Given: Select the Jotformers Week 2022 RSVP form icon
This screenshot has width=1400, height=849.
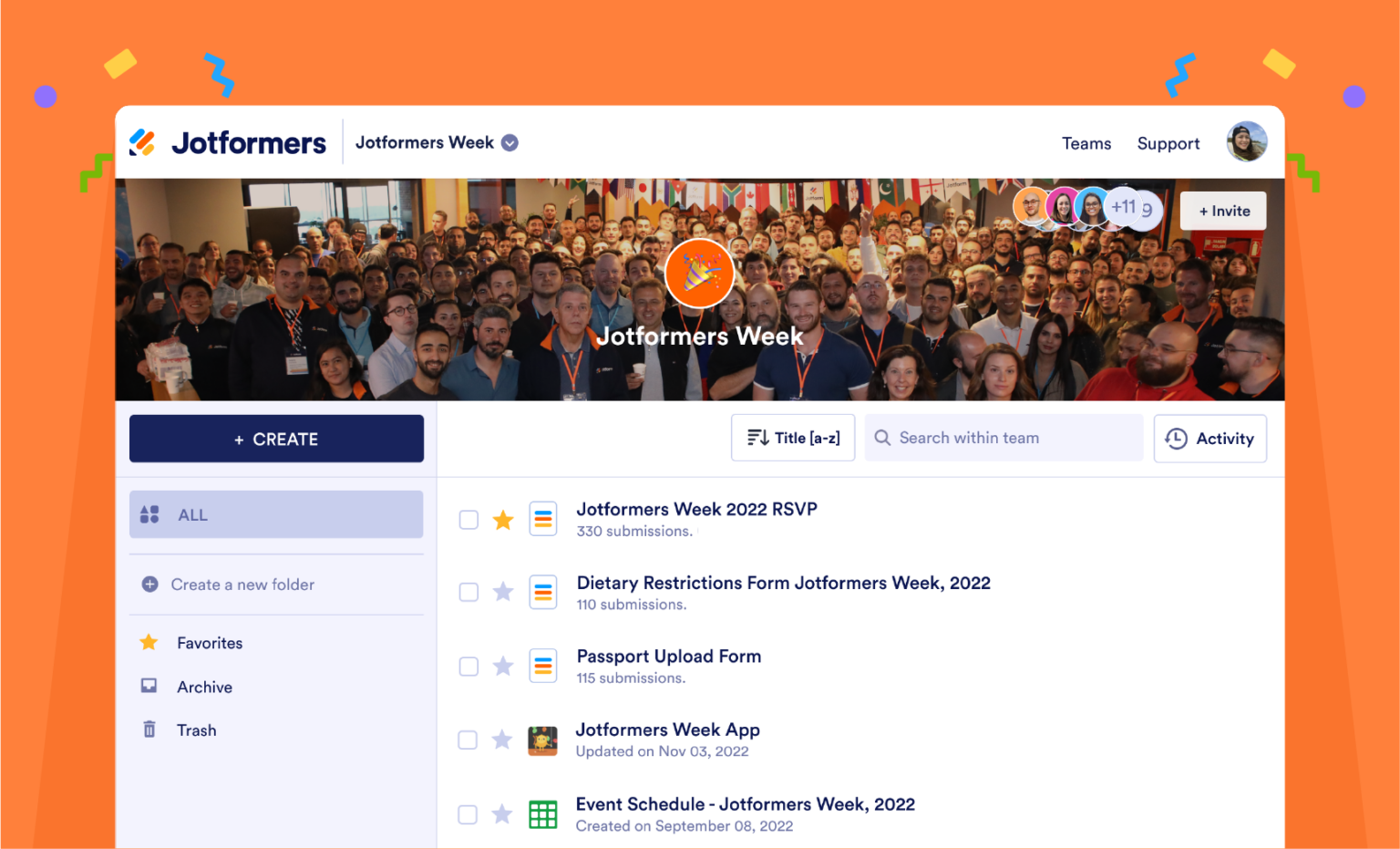Looking at the screenshot, I should (543, 518).
